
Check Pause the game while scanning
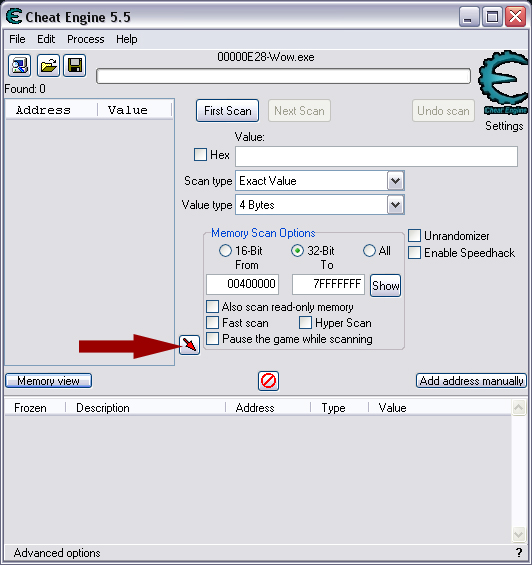coord(212,339)
